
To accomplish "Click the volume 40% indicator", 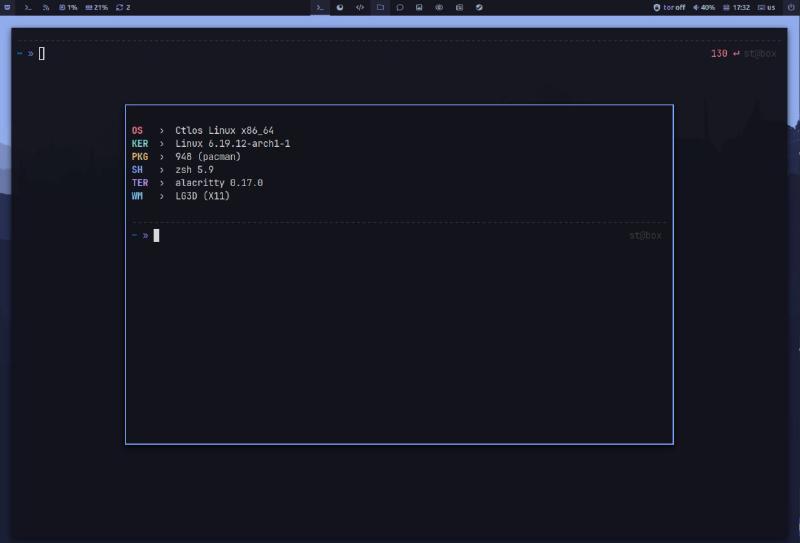I will [x=704, y=7].
